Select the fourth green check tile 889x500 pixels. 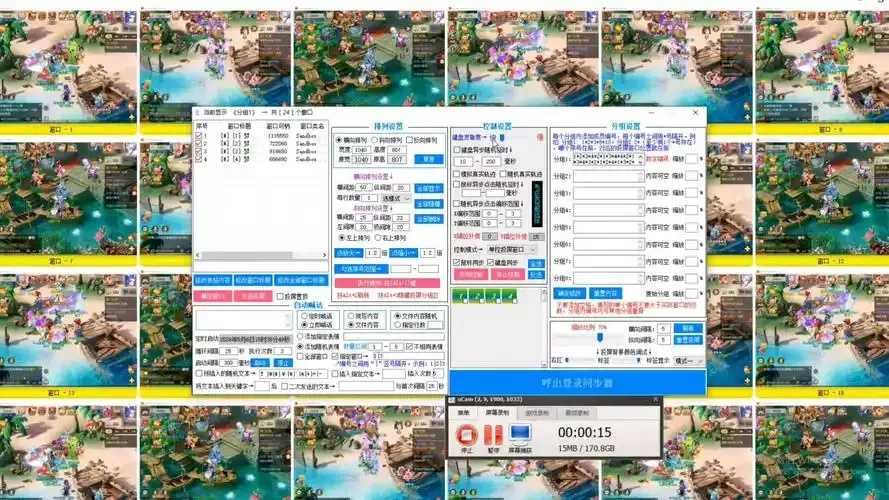[x=509, y=296]
